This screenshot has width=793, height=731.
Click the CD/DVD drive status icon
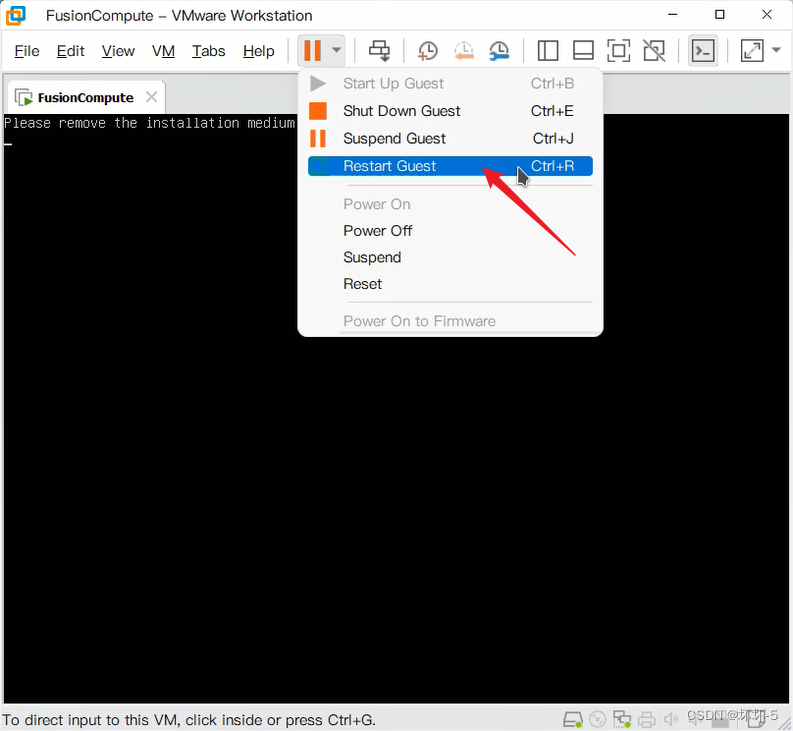(x=597, y=719)
